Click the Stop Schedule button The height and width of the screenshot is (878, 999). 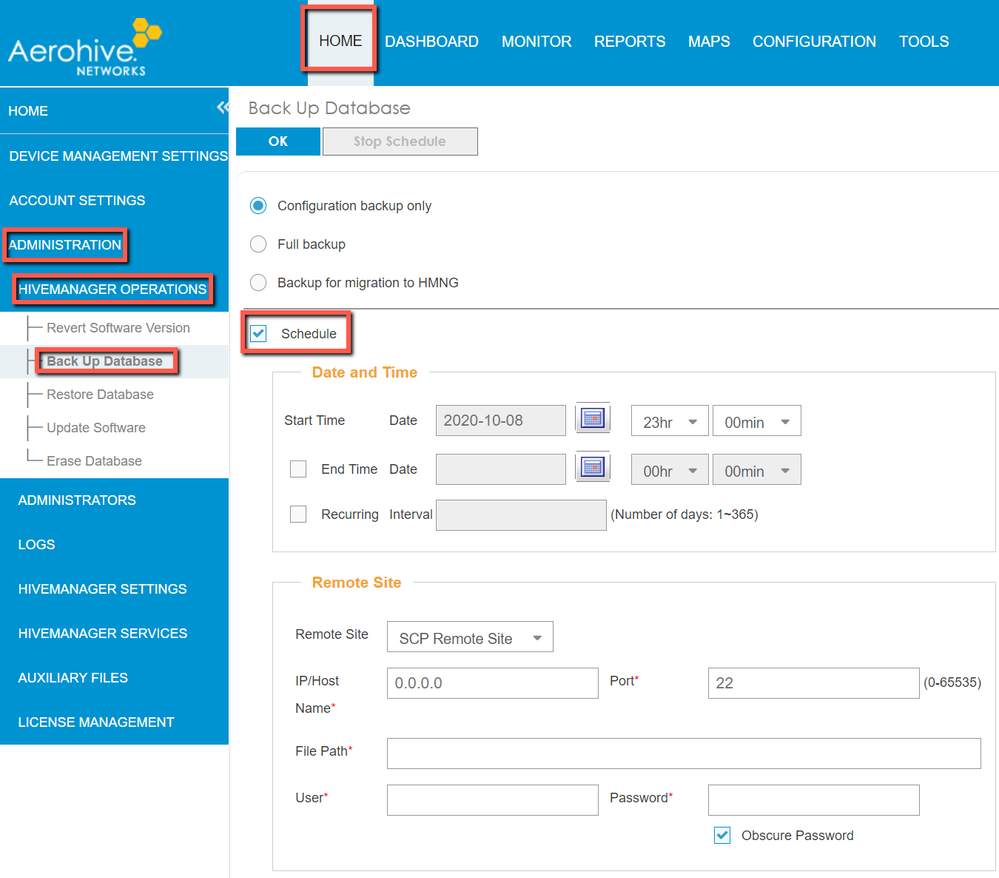[400, 141]
